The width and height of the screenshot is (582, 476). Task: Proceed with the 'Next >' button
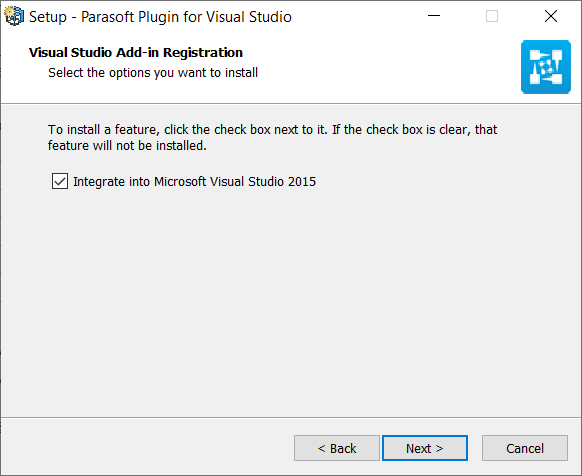(x=425, y=448)
